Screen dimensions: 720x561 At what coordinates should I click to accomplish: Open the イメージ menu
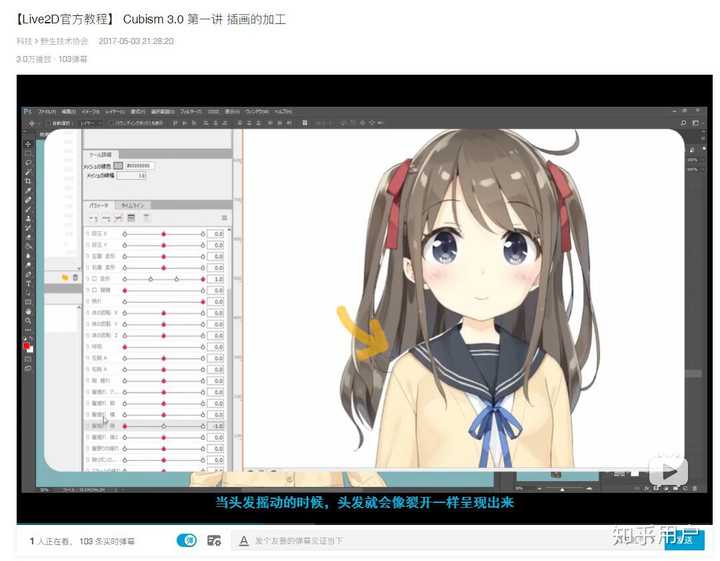(x=90, y=112)
